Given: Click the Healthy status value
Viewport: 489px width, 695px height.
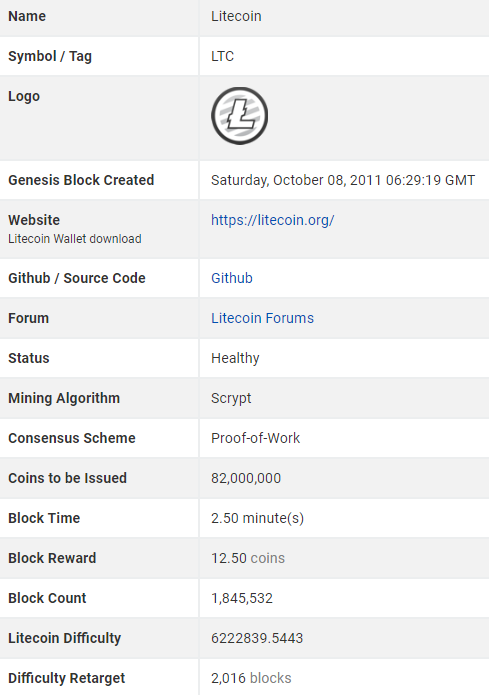Looking at the screenshot, I should pyautogui.click(x=235, y=358).
